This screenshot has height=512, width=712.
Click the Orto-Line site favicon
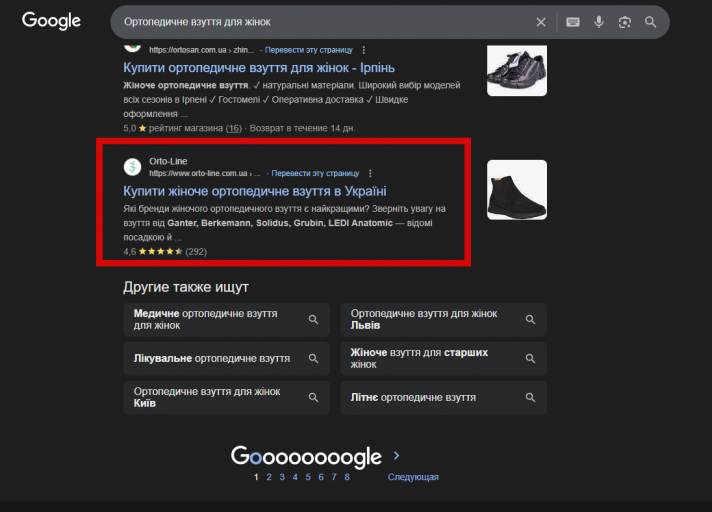pos(133,167)
